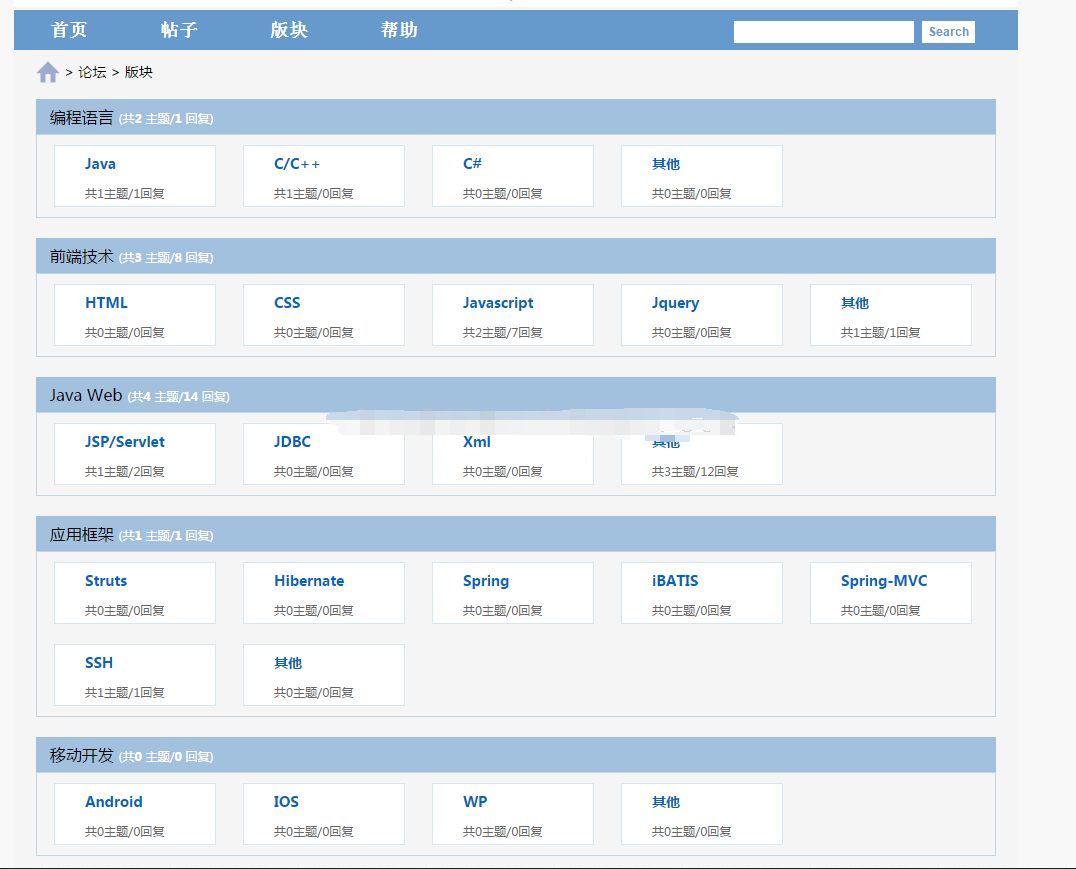Open the Xml board

[x=477, y=442]
